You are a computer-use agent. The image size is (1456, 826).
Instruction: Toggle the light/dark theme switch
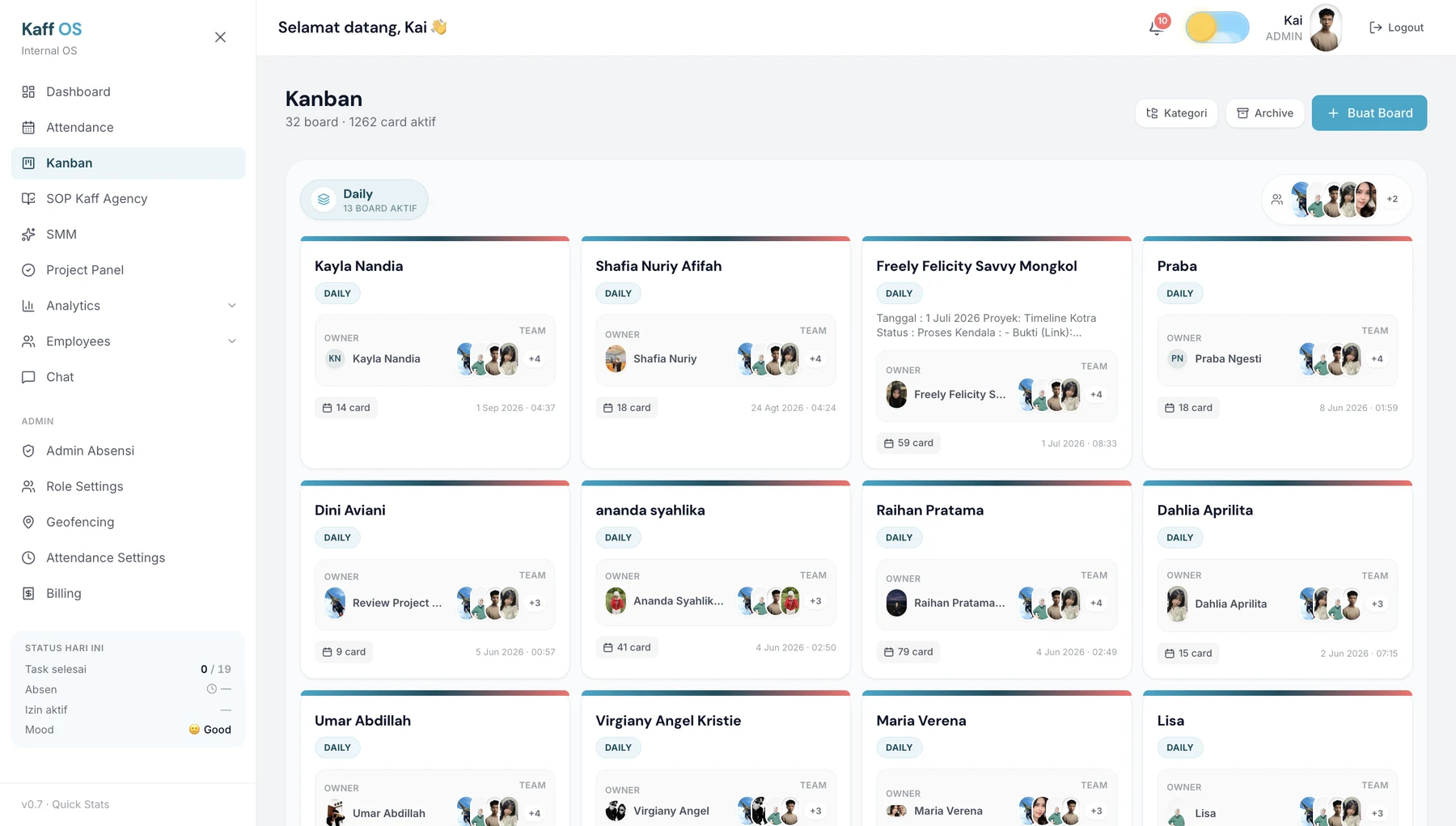click(x=1217, y=28)
